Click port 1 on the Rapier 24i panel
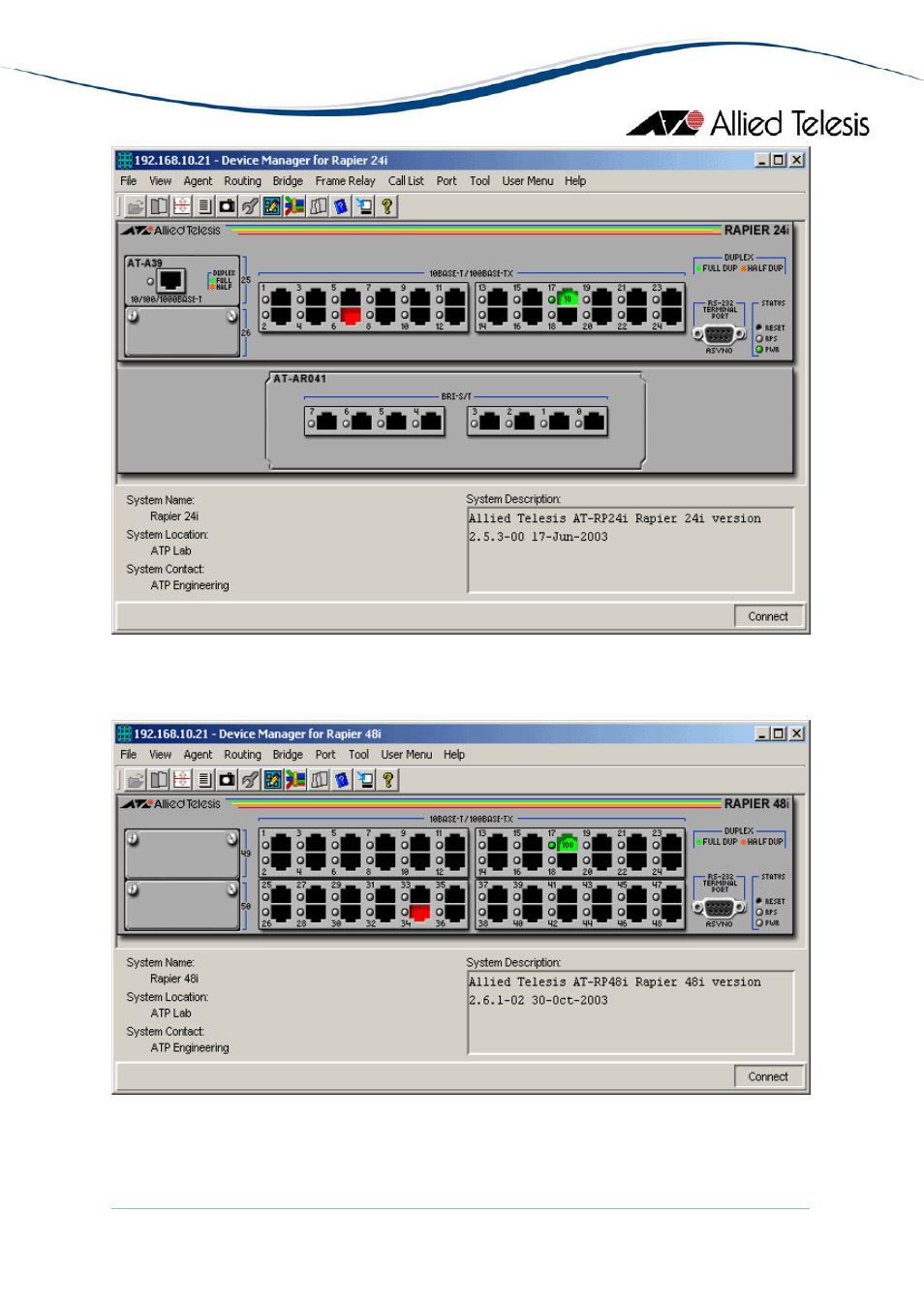Screen dimensions: 924x1308 coord(281,298)
